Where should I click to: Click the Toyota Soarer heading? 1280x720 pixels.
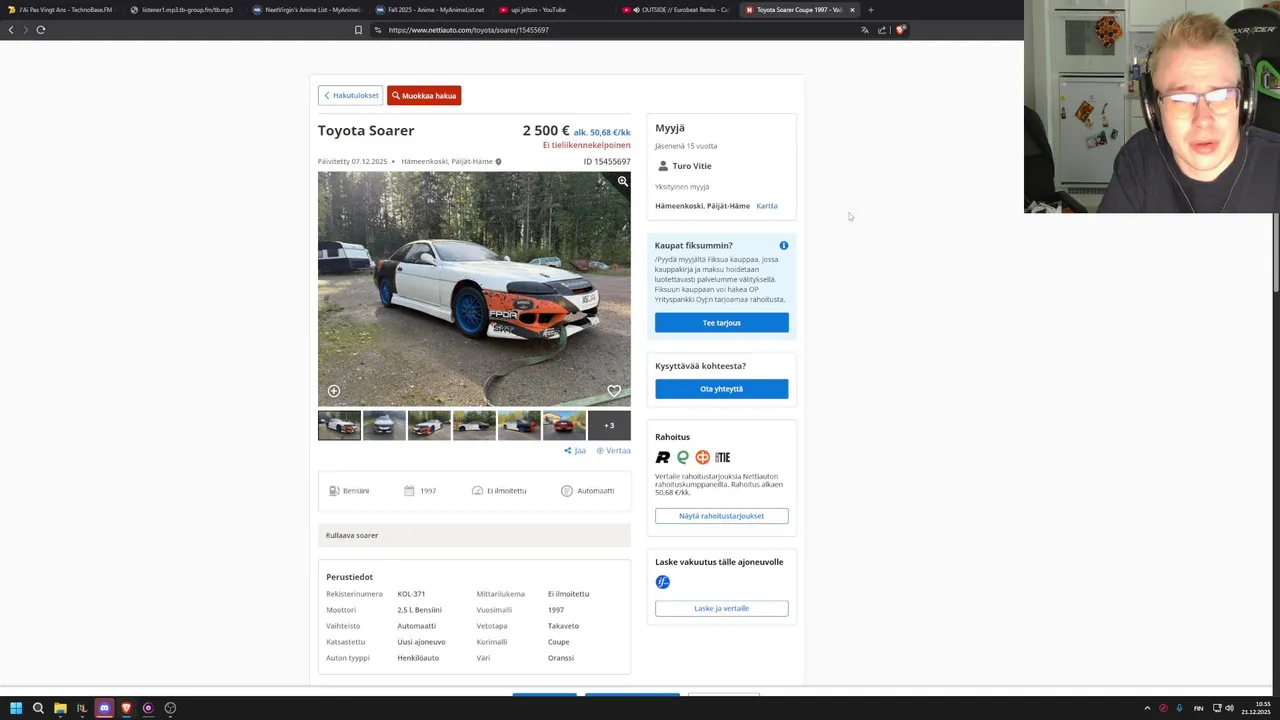click(366, 130)
